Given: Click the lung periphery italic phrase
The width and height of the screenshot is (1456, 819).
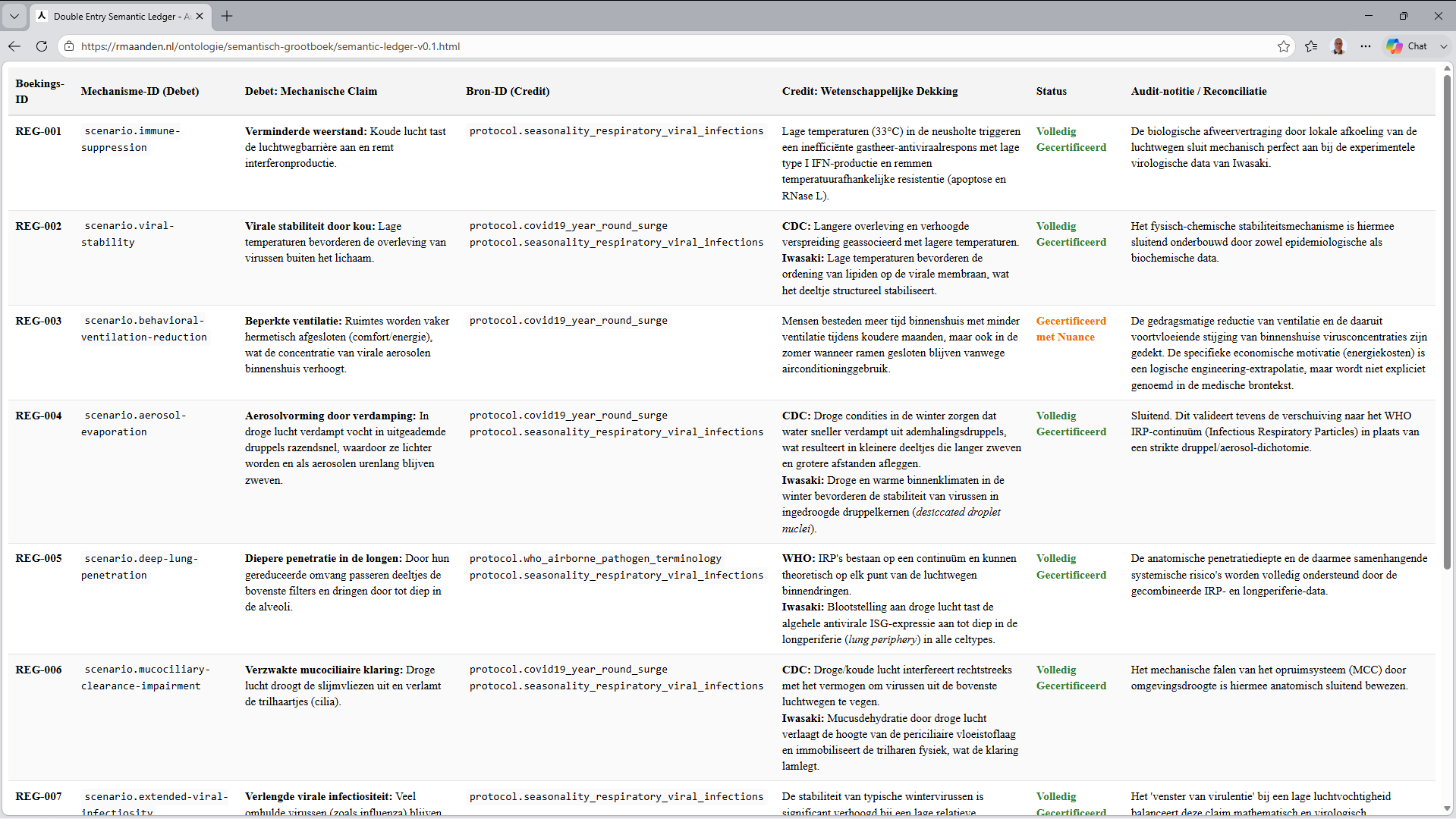Looking at the screenshot, I should 882,639.
